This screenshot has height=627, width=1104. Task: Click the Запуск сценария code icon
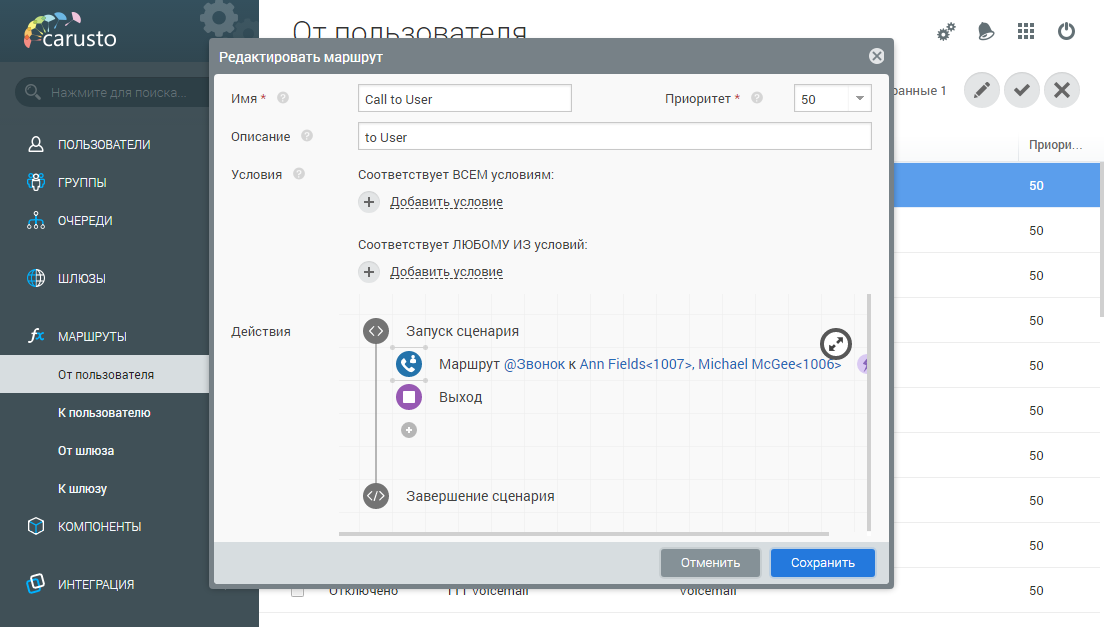pyautogui.click(x=376, y=331)
